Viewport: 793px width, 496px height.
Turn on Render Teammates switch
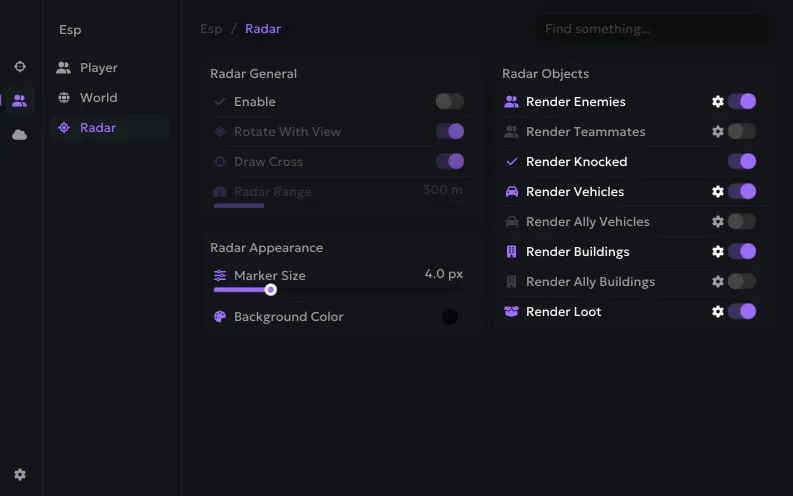(x=742, y=131)
